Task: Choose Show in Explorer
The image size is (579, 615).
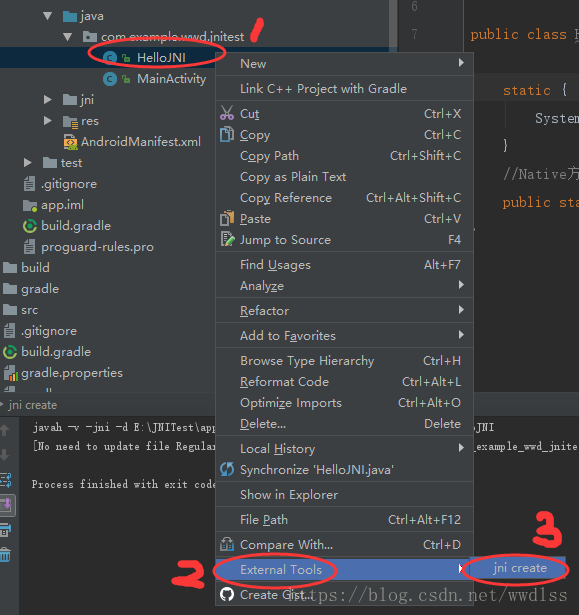Action: [x=344, y=495]
